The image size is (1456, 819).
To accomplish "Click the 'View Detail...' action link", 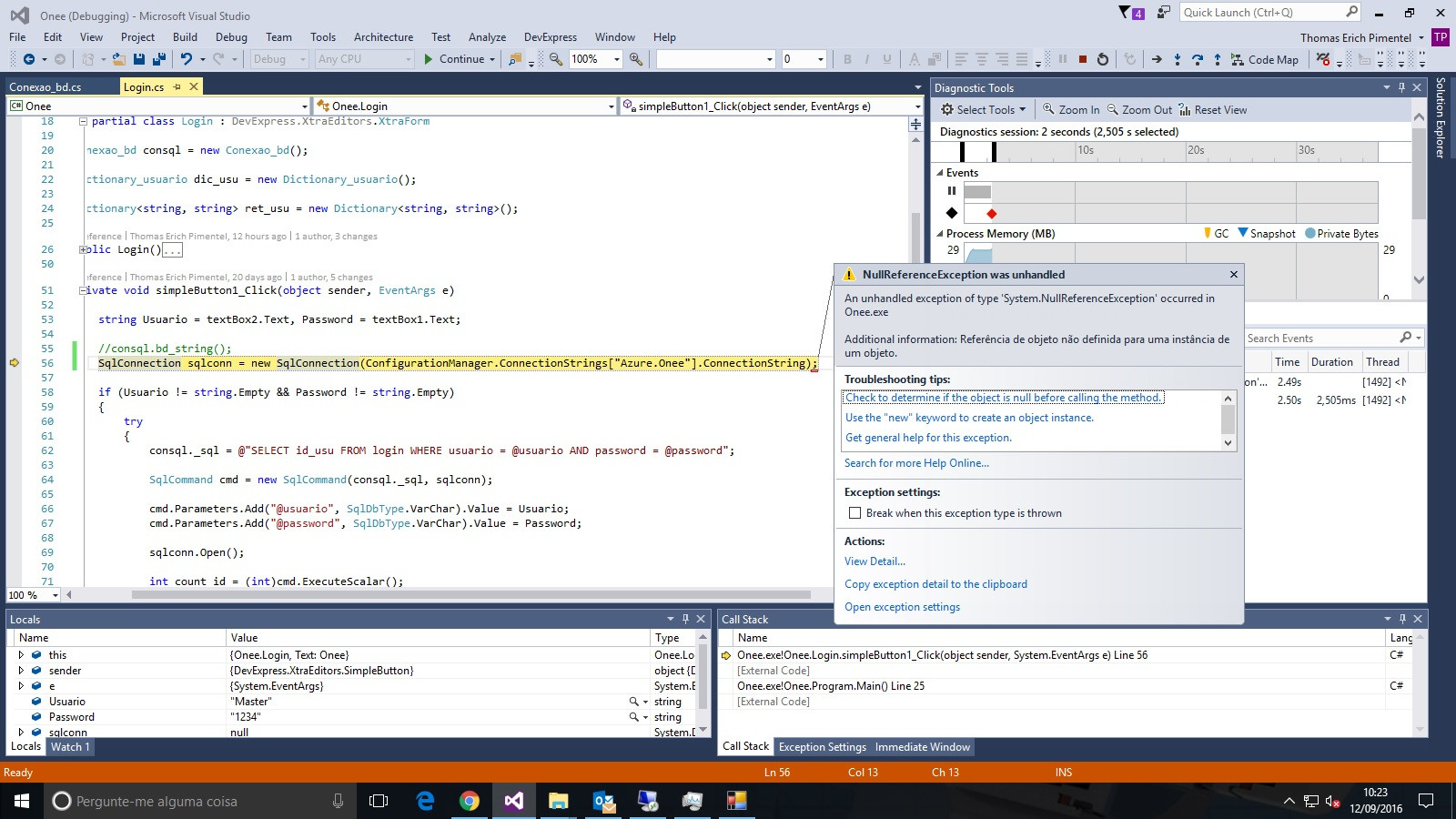I will click(875, 561).
